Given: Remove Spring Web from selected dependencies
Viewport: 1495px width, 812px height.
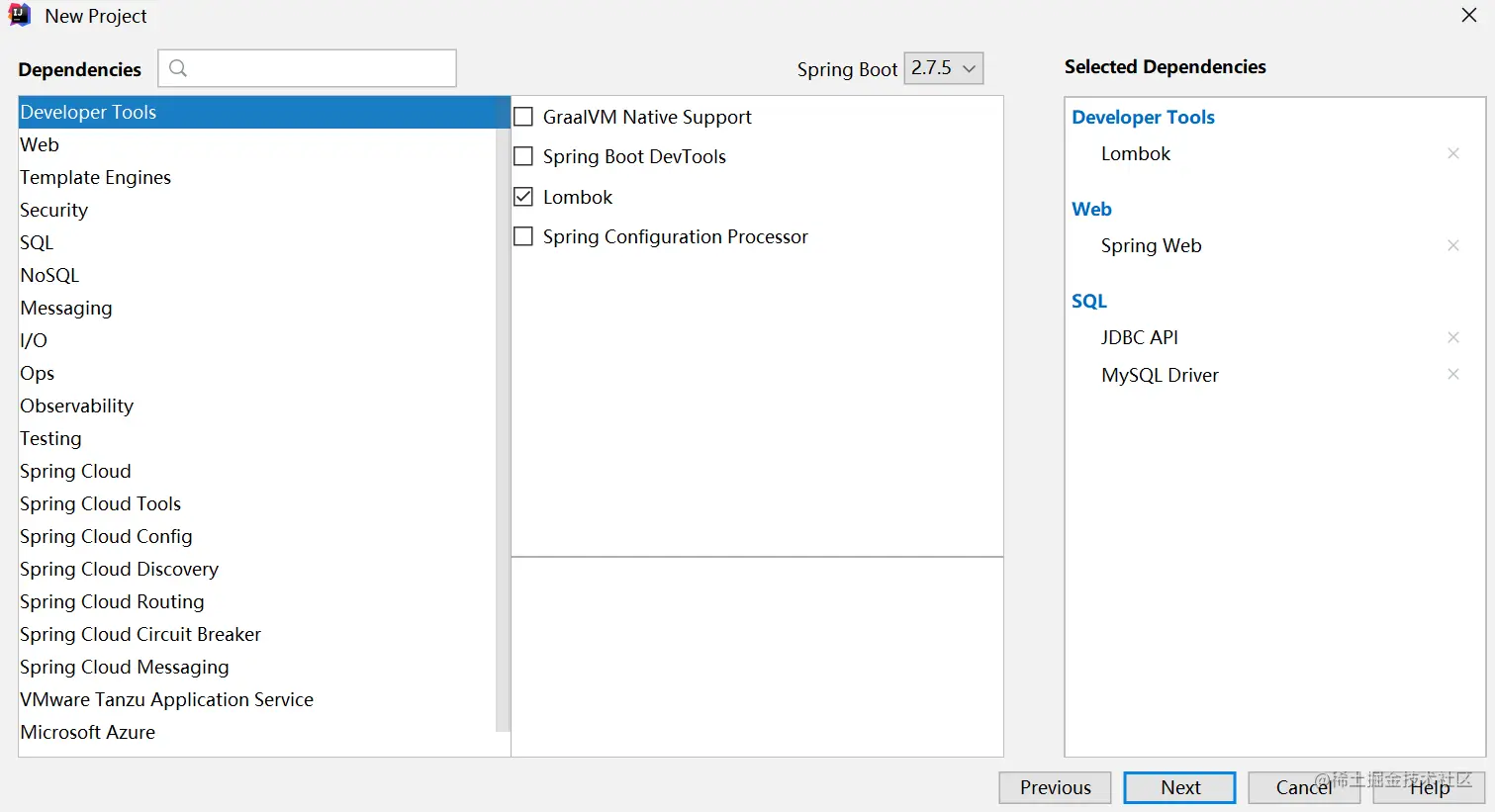Looking at the screenshot, I should click(1452, 245).
